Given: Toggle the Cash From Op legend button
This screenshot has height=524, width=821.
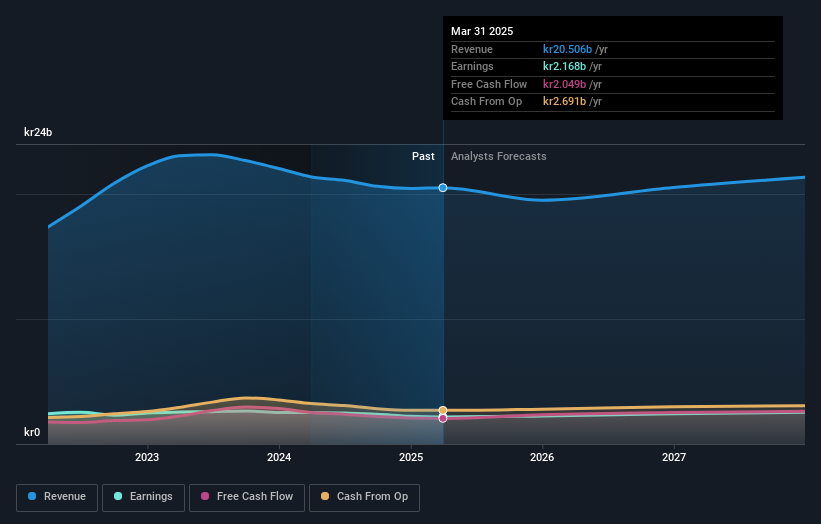Looking at the screenshot, I should click(364, 497).
